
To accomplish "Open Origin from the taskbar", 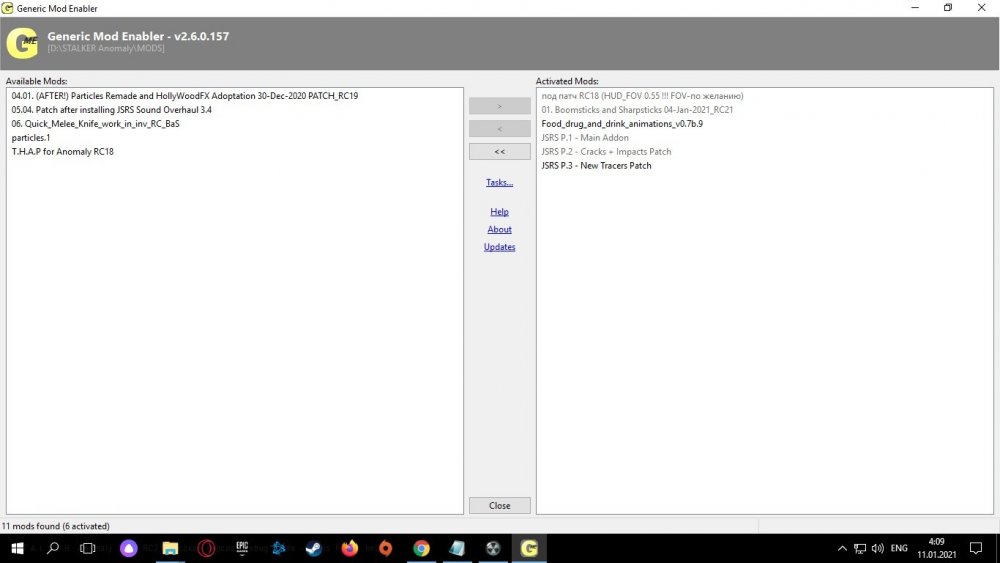I will click(x=386, y=548).
